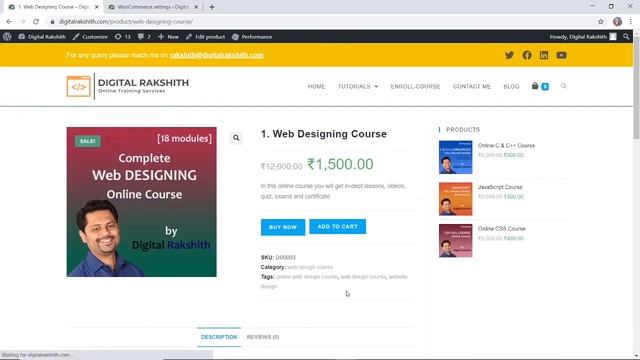Open the CONTACT ME page
Image resolution: width=640 pixels, height=360 pixels.
(471, 87)
